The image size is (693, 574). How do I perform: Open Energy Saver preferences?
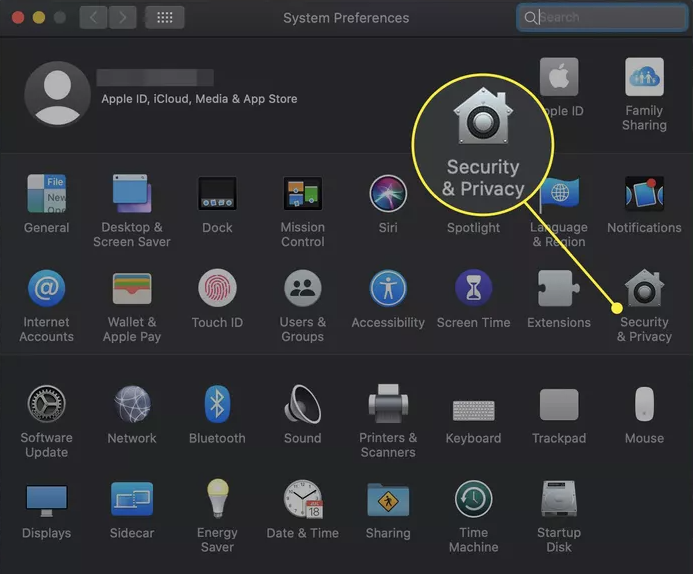[217, 498]
